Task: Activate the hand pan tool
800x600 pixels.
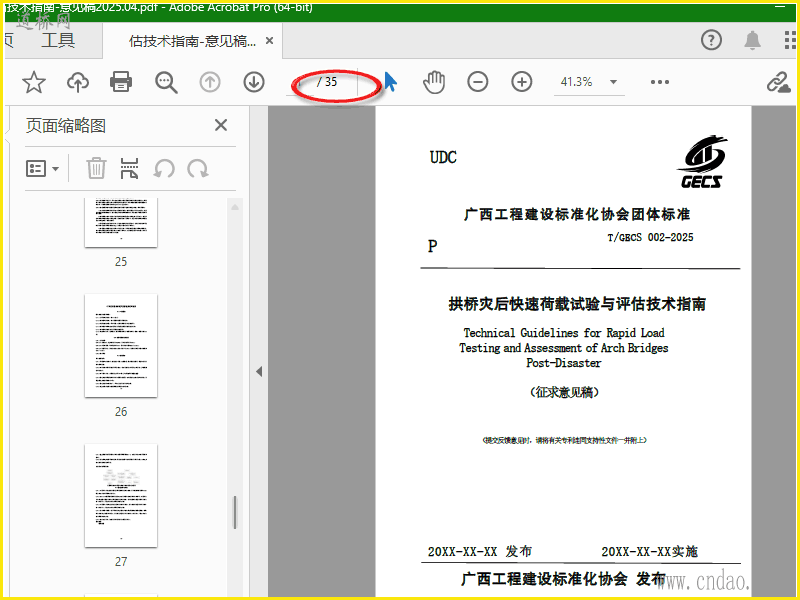Action: (x=434, y=82)
